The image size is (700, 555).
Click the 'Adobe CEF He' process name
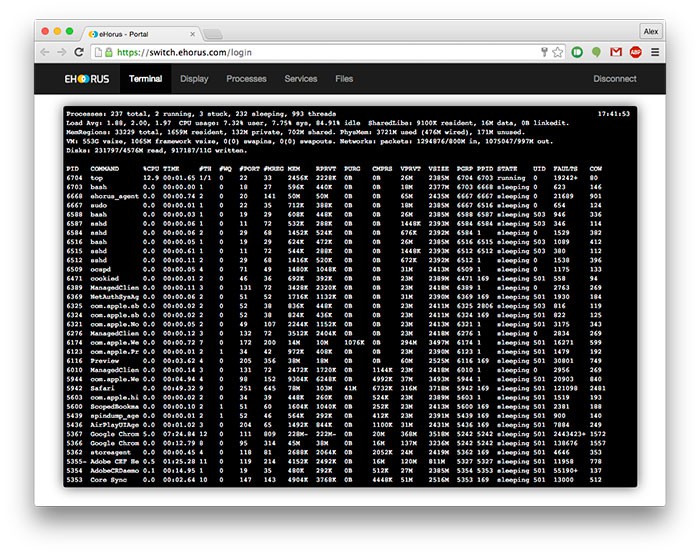point(114,462)
